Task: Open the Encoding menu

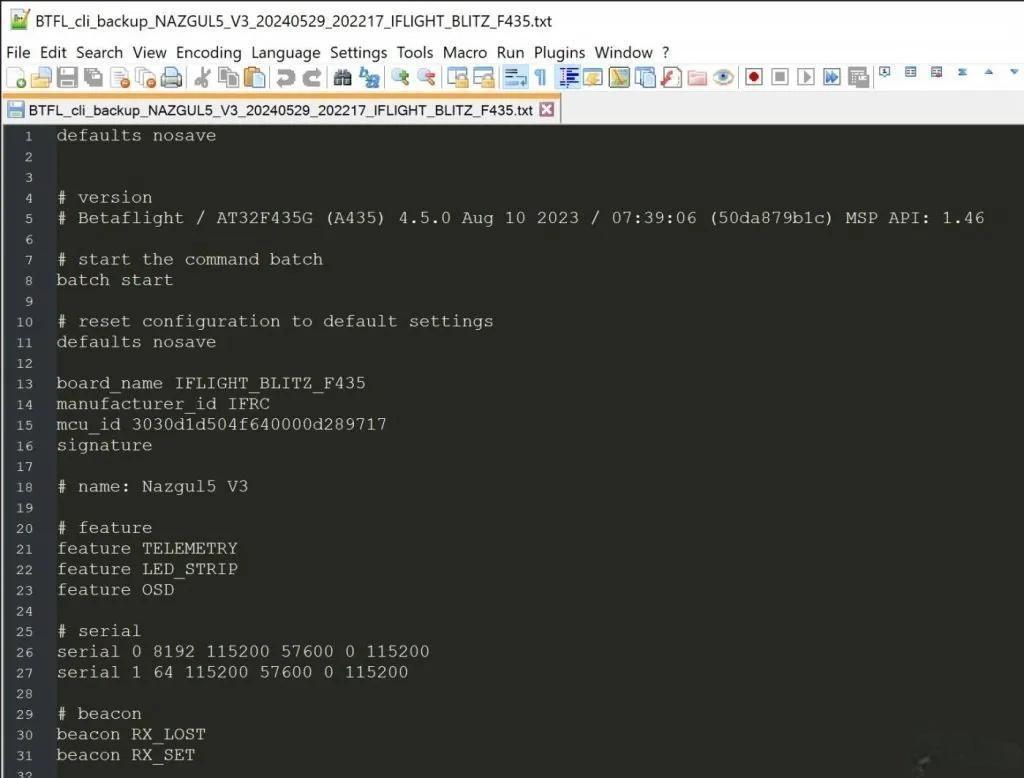Action: tap(208, 52)
